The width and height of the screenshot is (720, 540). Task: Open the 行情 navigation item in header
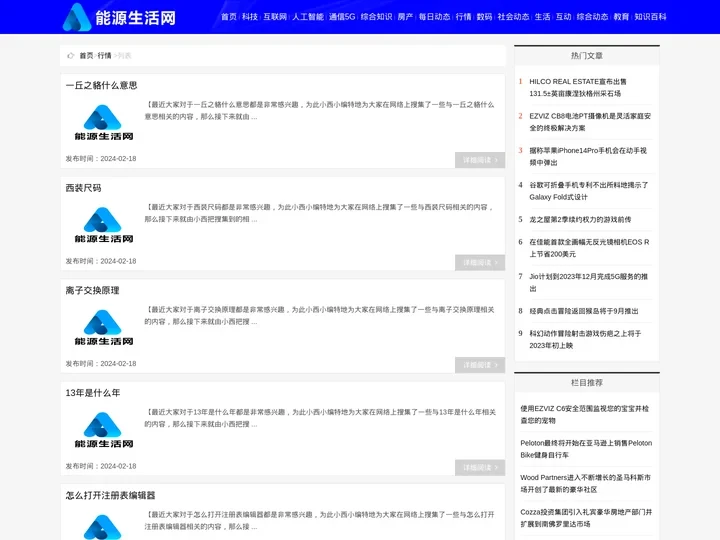pos(463,17)
